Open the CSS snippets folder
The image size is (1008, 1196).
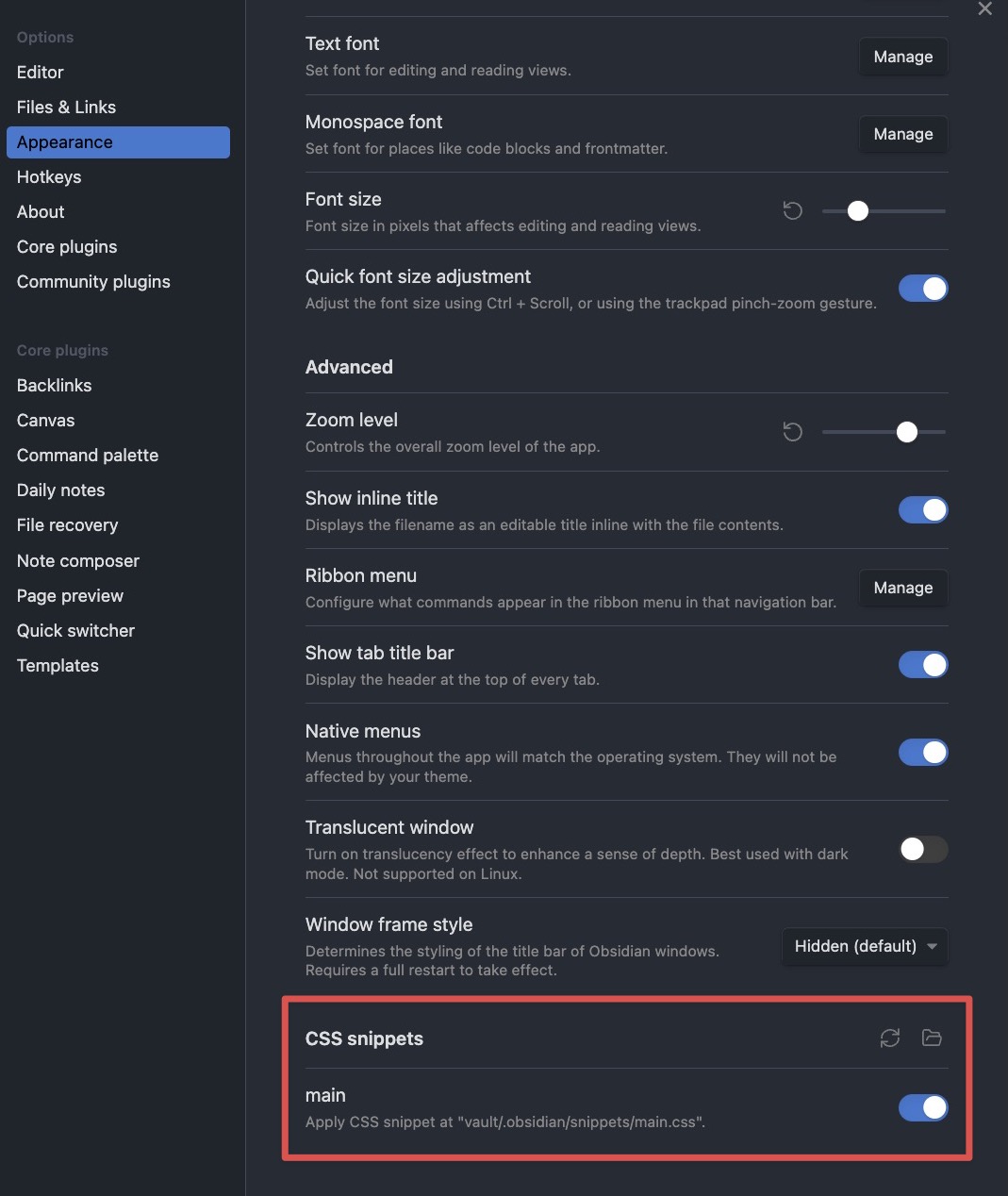coord(932,1038)
